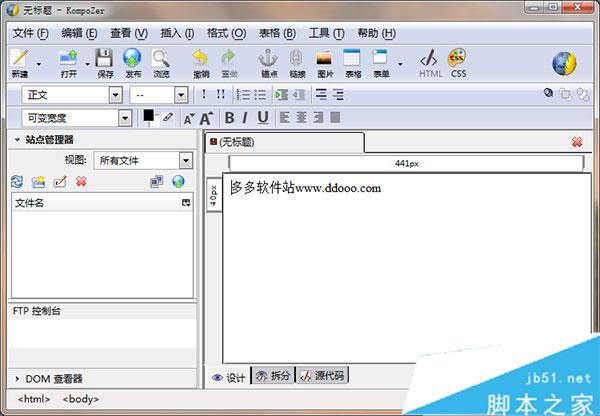This screenshot has height=416, width=600.
Task: Select the (无标题) document tab
Action: click(284, 142)
